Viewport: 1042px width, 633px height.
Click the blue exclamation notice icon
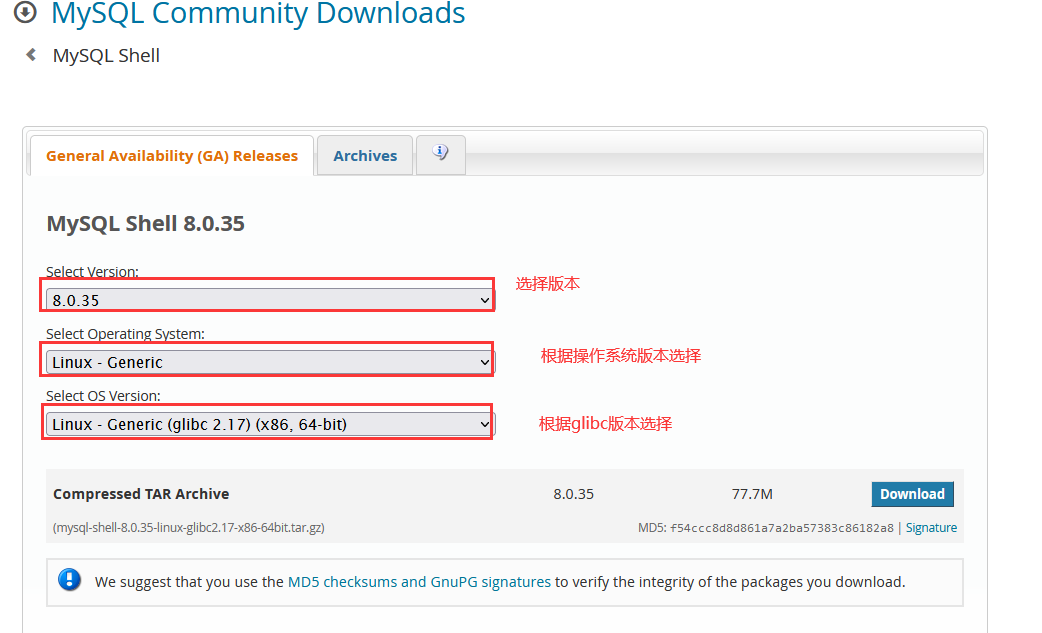click(x=69, y=580)
